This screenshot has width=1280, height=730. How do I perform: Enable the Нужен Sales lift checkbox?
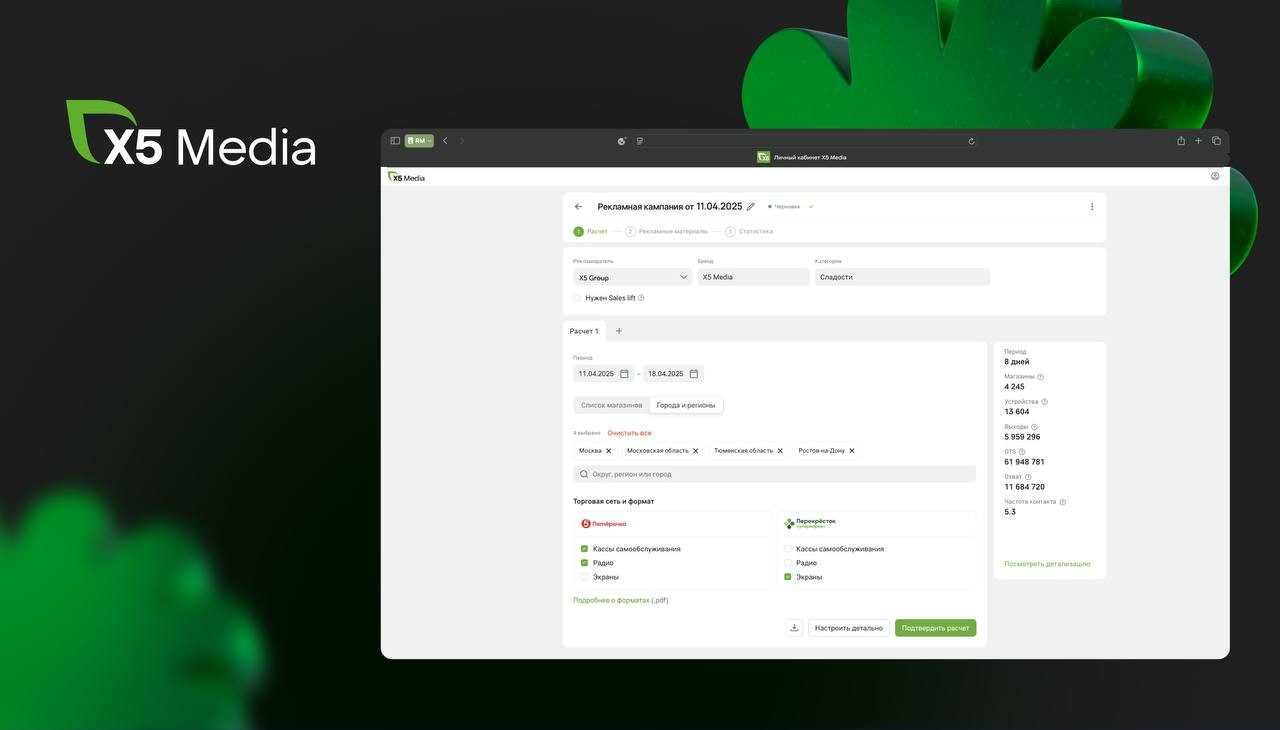pyautogui.click(x=577, y=298)
